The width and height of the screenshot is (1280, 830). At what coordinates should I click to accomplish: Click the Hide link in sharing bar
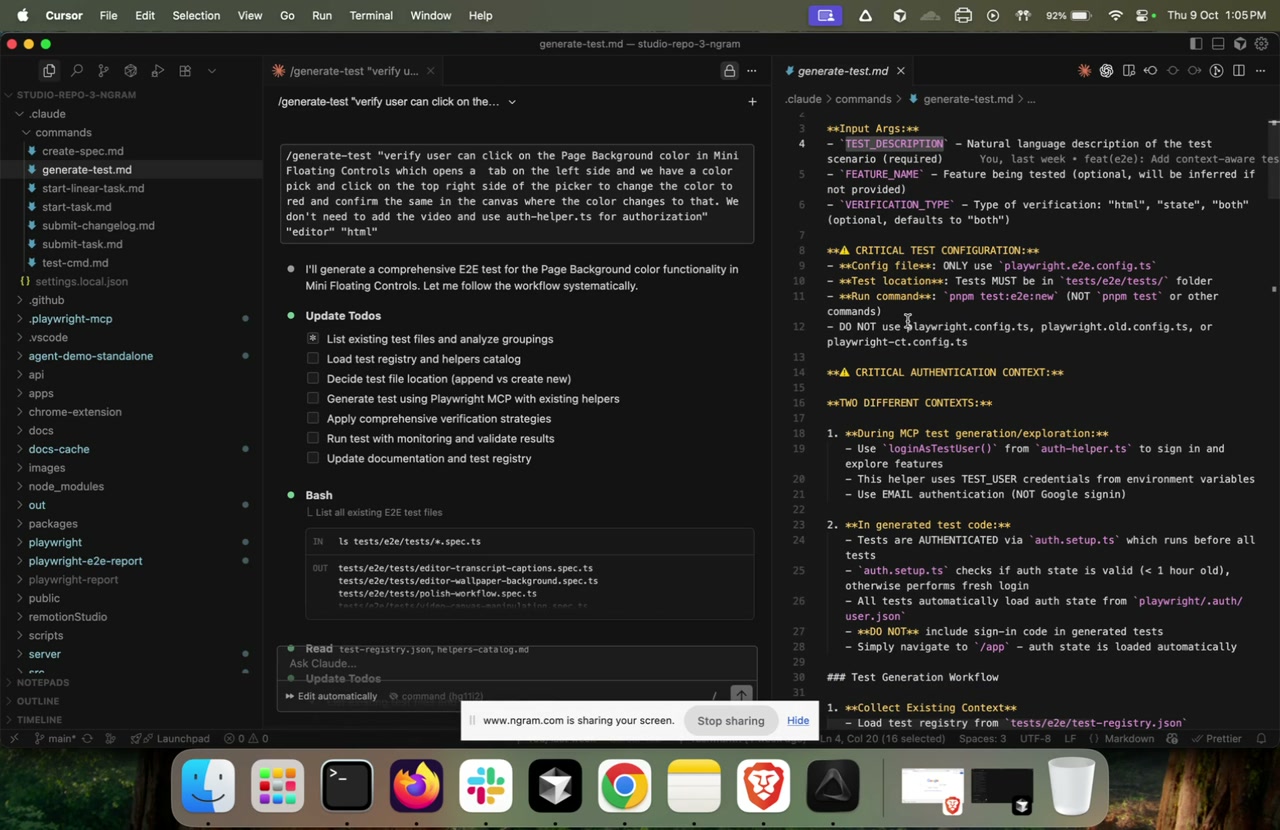(798, 721)
